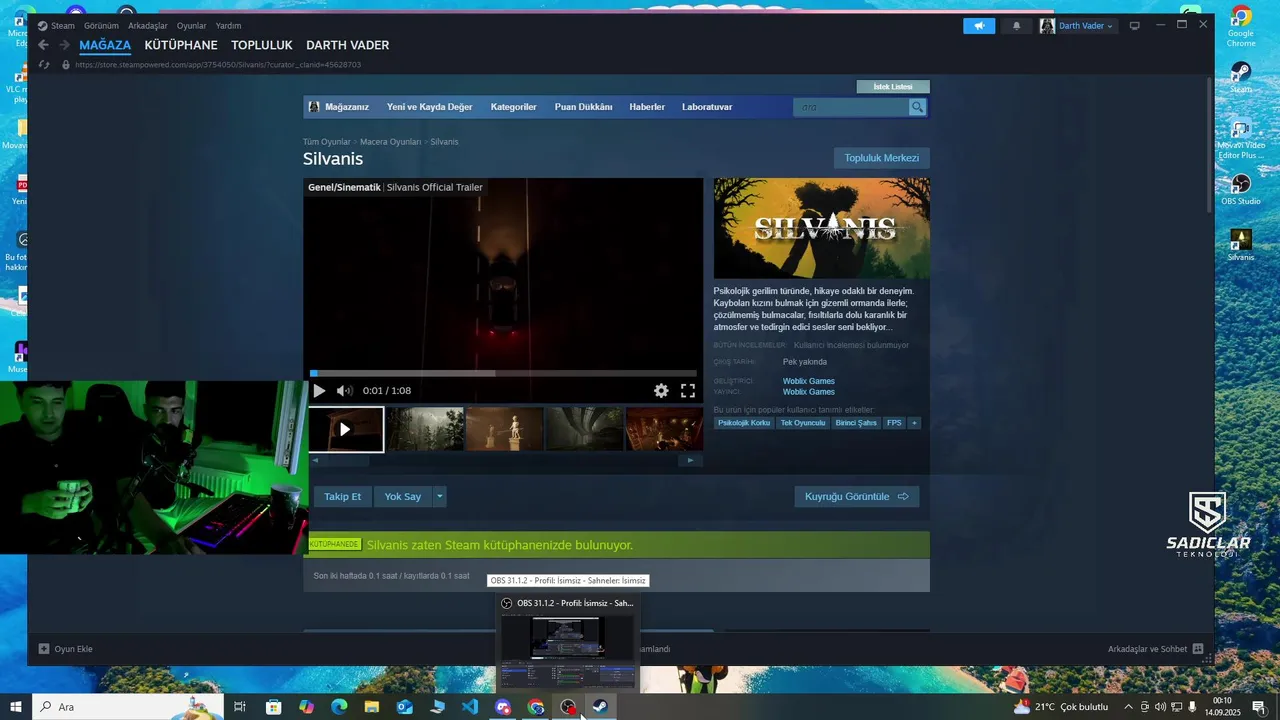Click the Takip Et button

point(342,497)
